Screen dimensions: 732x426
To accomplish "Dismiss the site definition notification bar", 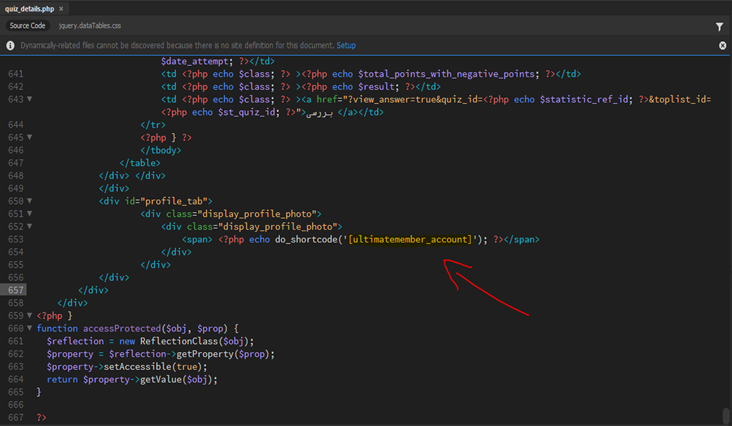I will point(722,46).
